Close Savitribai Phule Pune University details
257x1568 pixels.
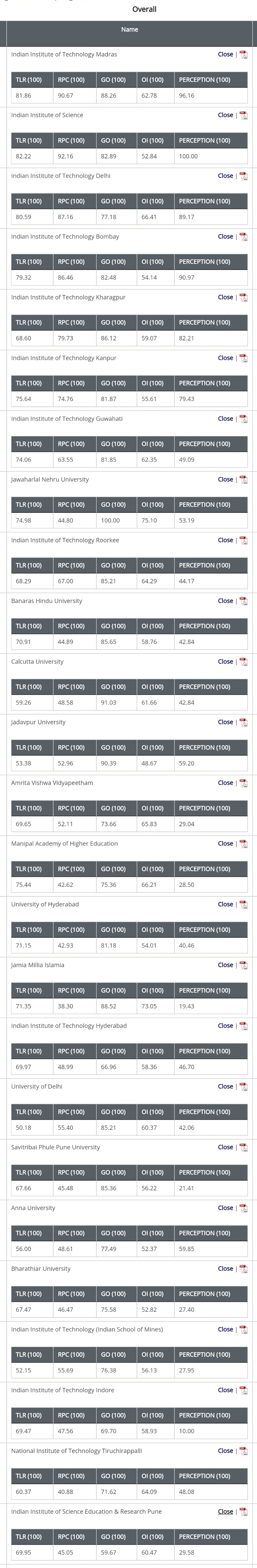[x=225, y=1147]
